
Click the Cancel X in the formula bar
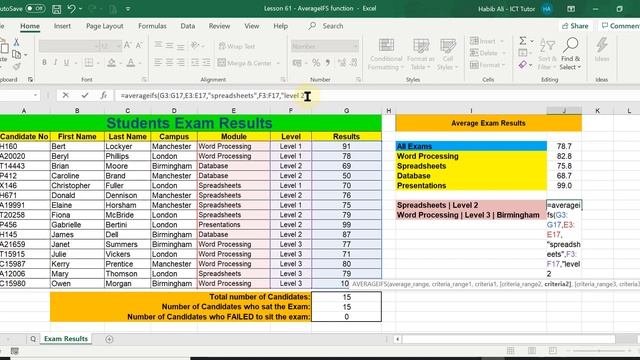click(65, 95)
